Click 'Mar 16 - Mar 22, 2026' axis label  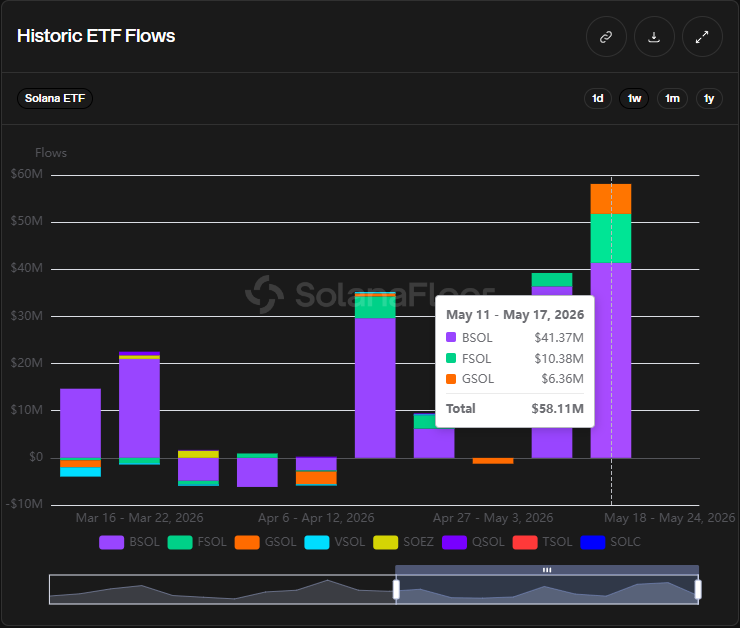coord(140,518)
